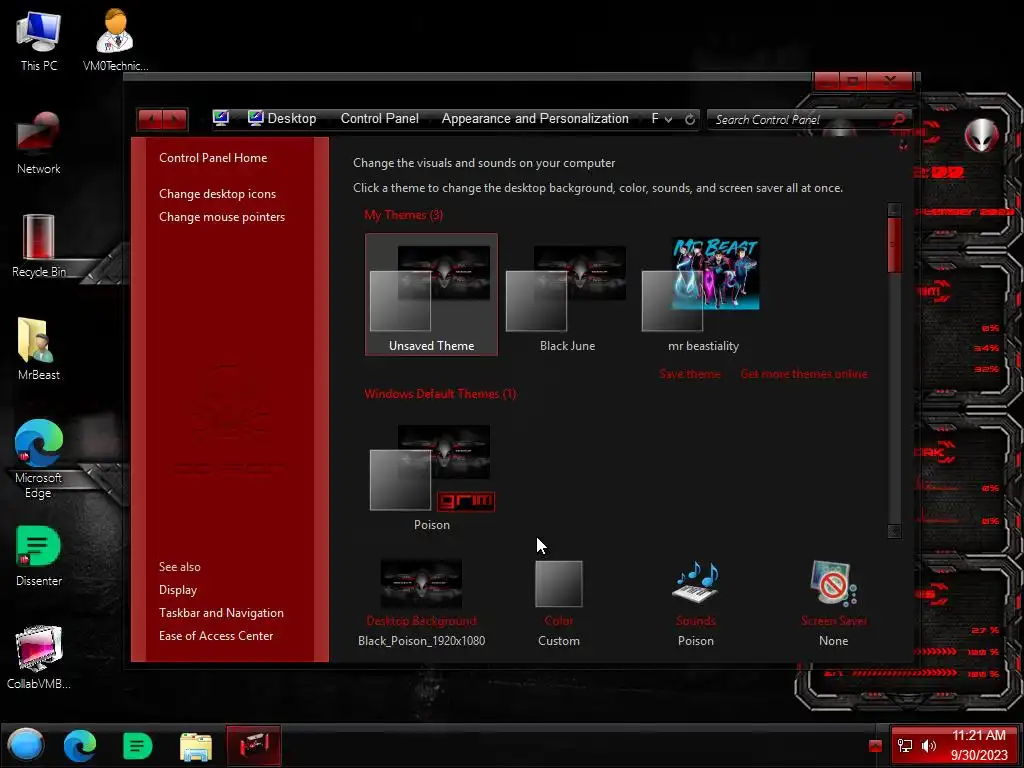
Task: Select the mr beastiality theme
Action: [x=703, y=295]
